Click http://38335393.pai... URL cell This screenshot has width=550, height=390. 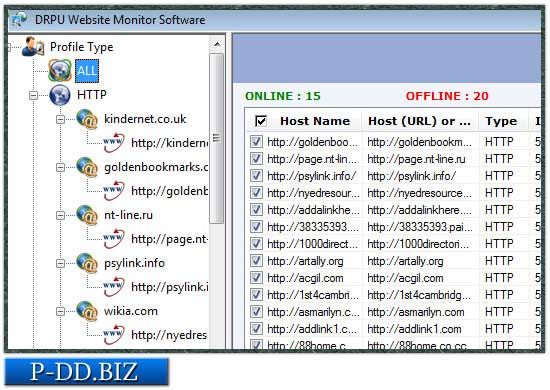coord(420,227)
